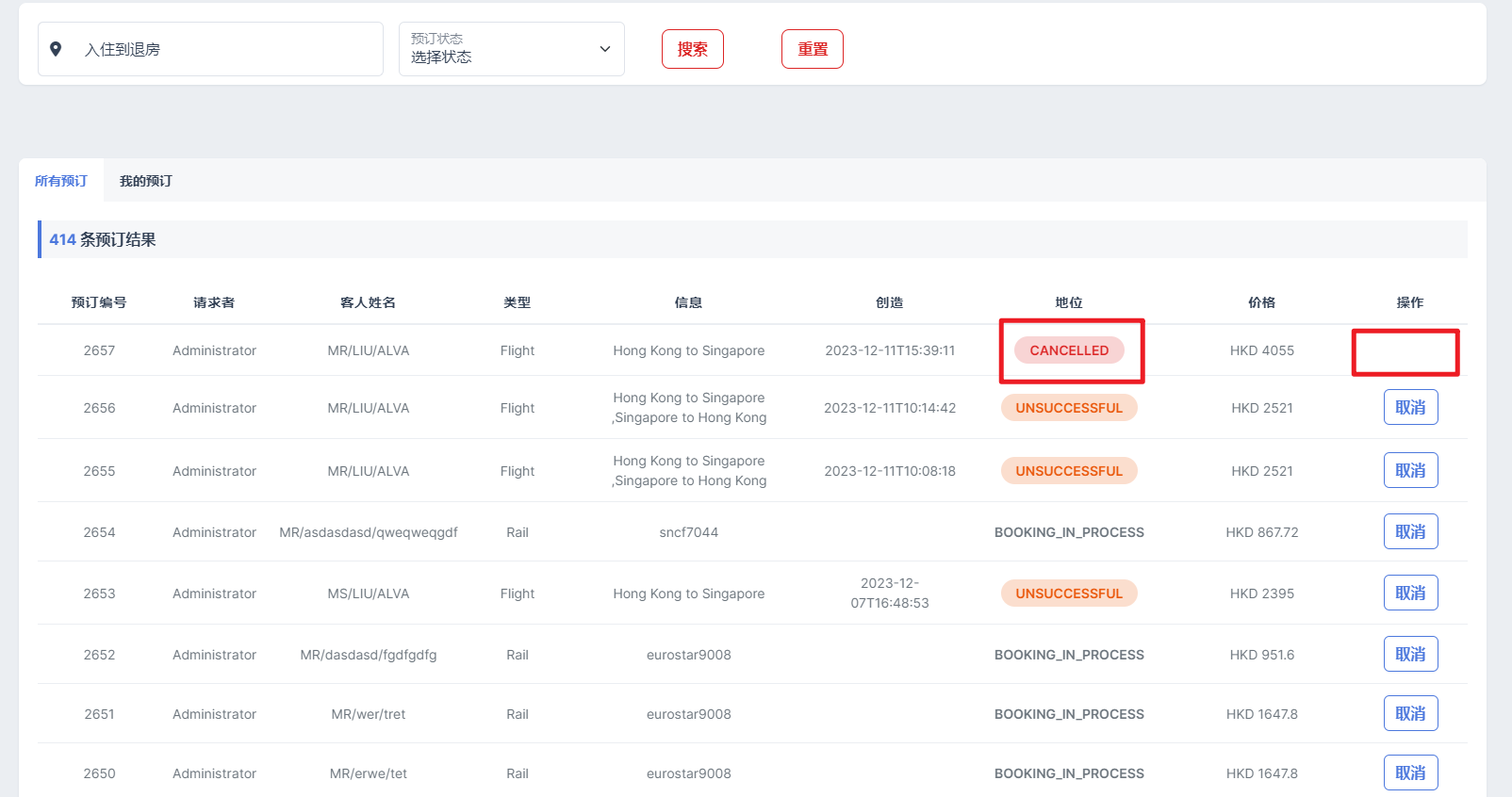The height and width of the screenshot is (797, 1512).
Task: Select booking number 2657 in the table
Action: tap(99, 350)
